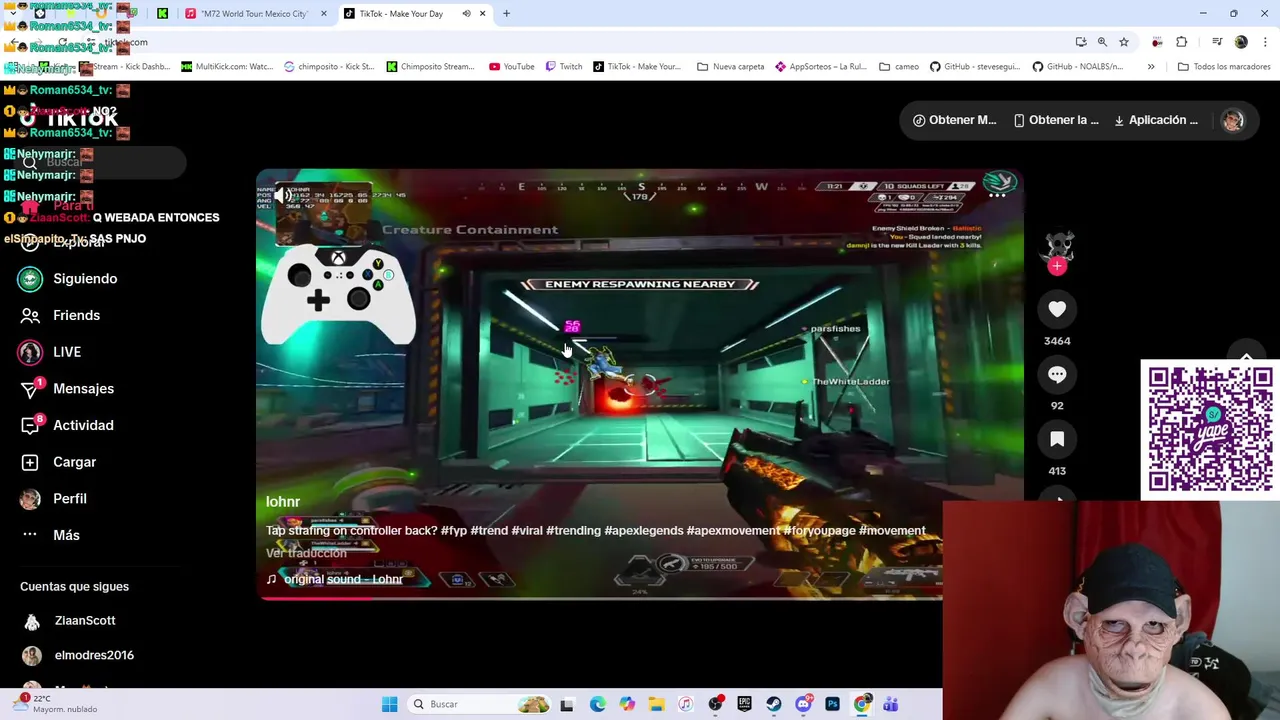1280x720 pixels.
Task: Click the Obtener la... button
Action: pos(1056,120)
